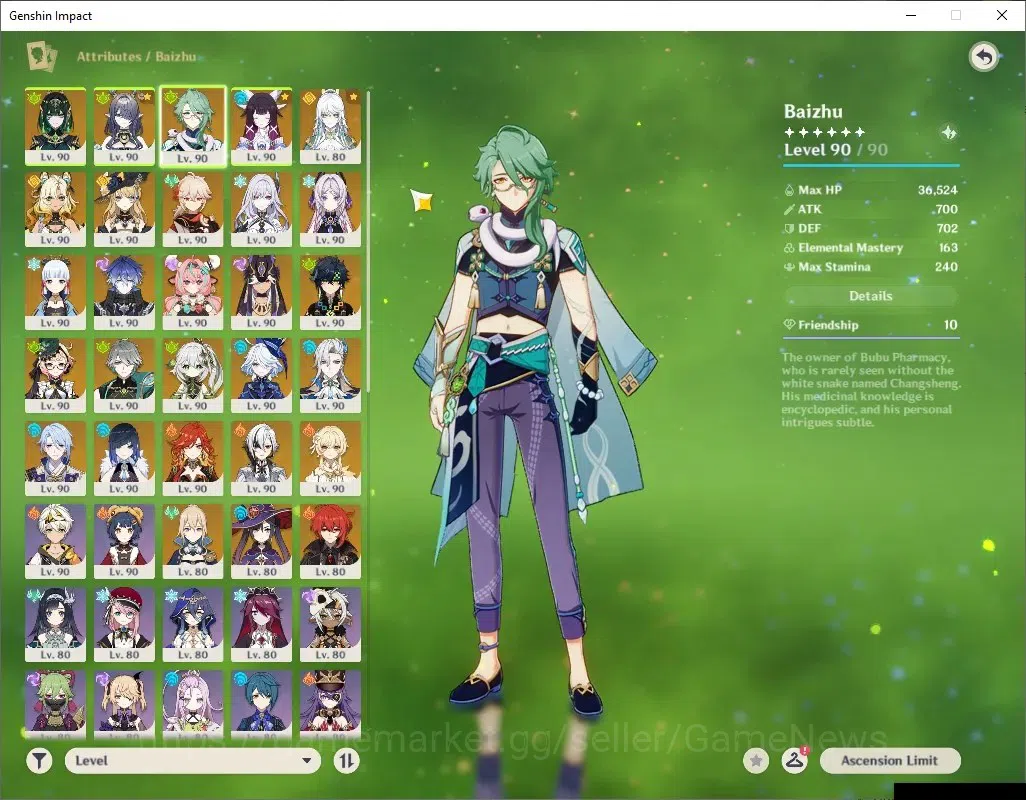
Task: Select Fischl's portrait
Action: pos(124,704)
